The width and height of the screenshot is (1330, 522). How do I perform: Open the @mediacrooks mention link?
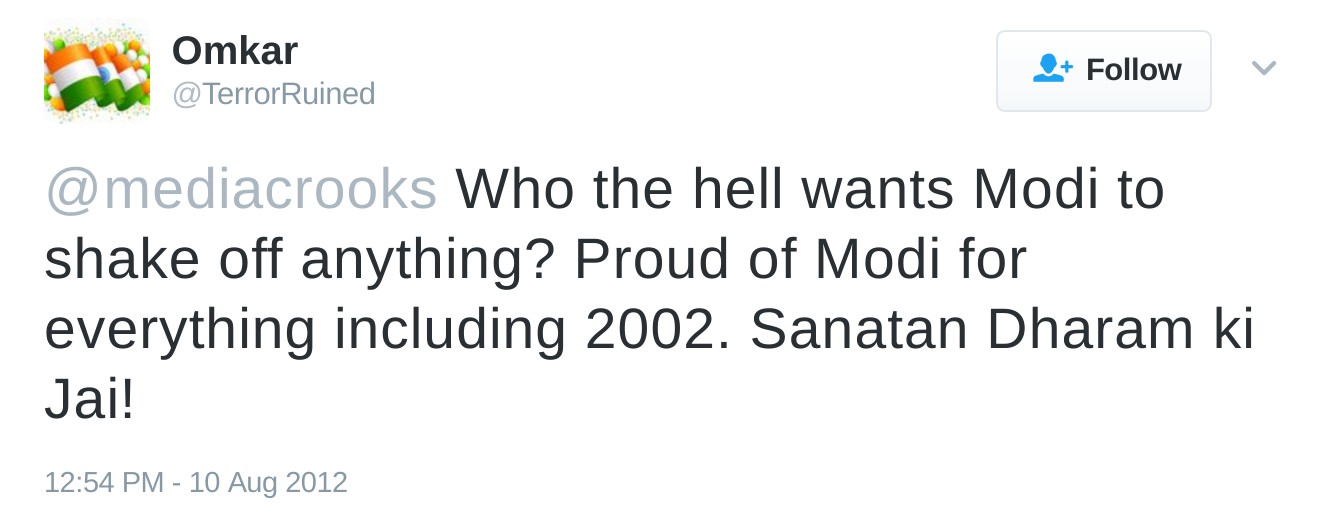(x=241, y=188)
